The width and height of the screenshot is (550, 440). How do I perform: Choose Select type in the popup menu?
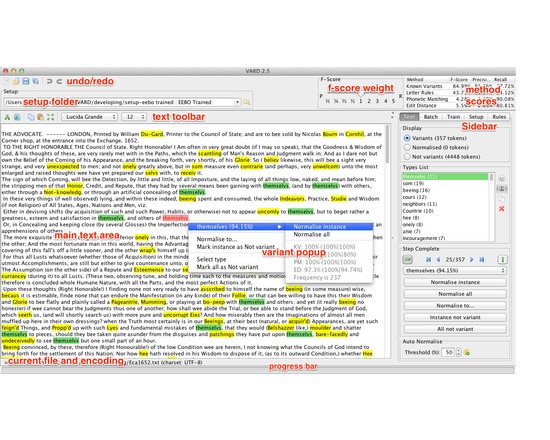coord(237,259)
